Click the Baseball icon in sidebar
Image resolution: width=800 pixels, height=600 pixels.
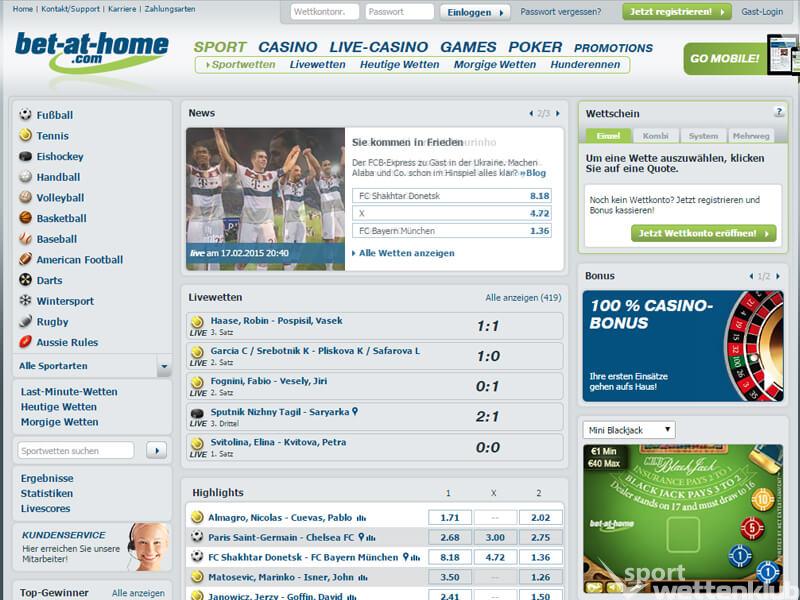pos(25,238)
